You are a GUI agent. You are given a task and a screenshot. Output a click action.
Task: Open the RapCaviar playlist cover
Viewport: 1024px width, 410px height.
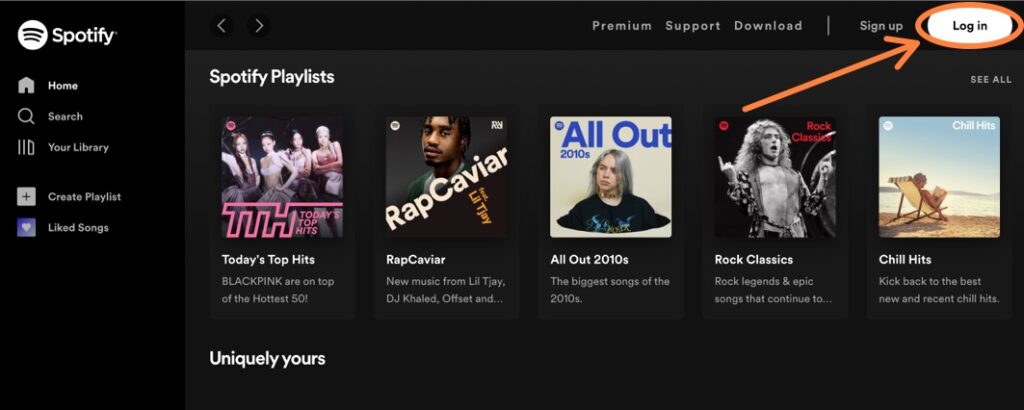[446, 177]
